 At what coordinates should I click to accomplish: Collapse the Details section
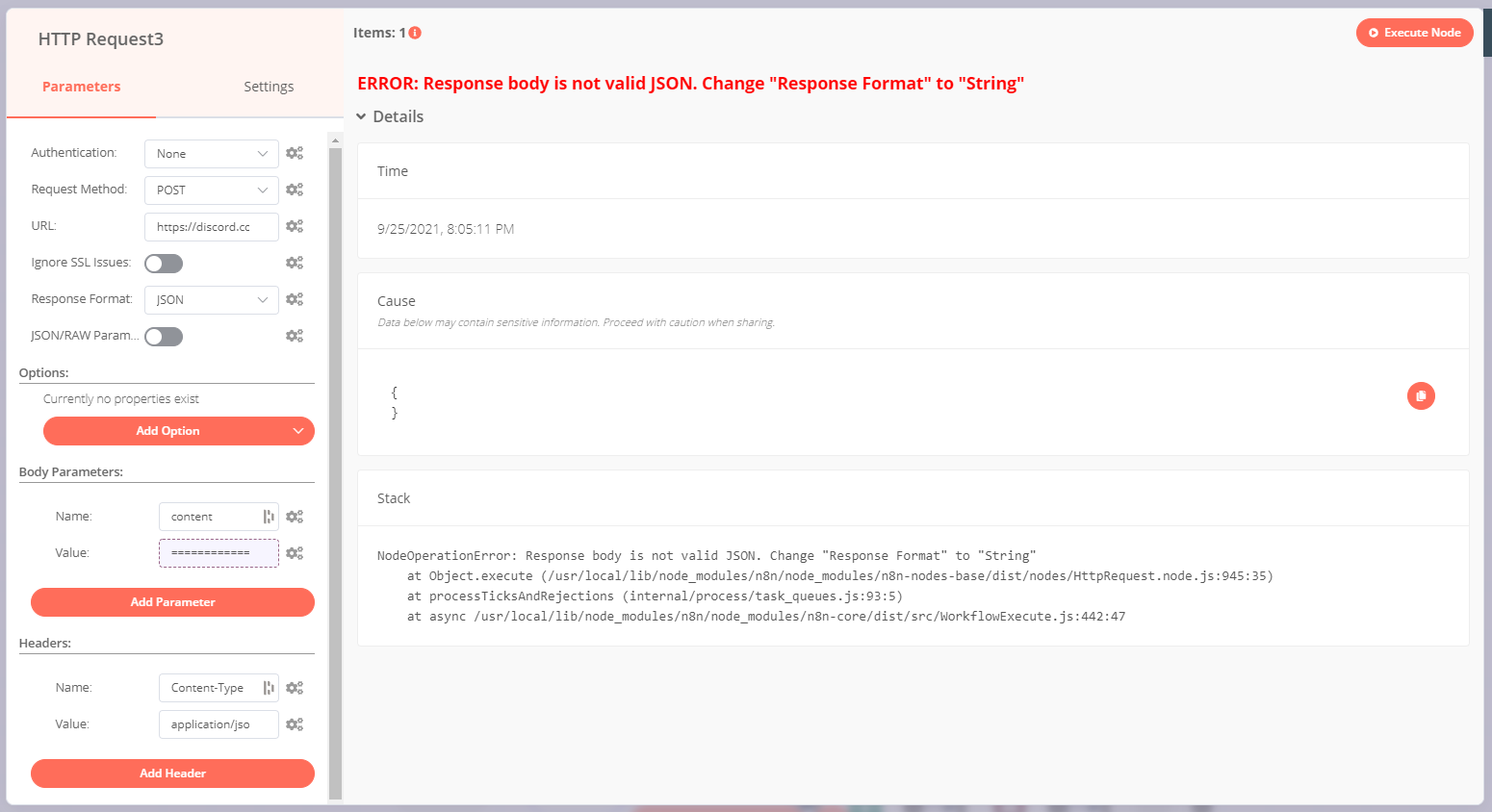point(390,115)
